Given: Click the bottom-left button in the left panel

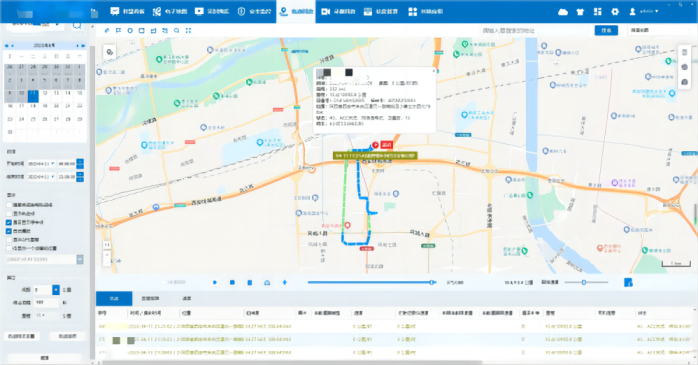Looking at the screenshot, I should (21, 336).
